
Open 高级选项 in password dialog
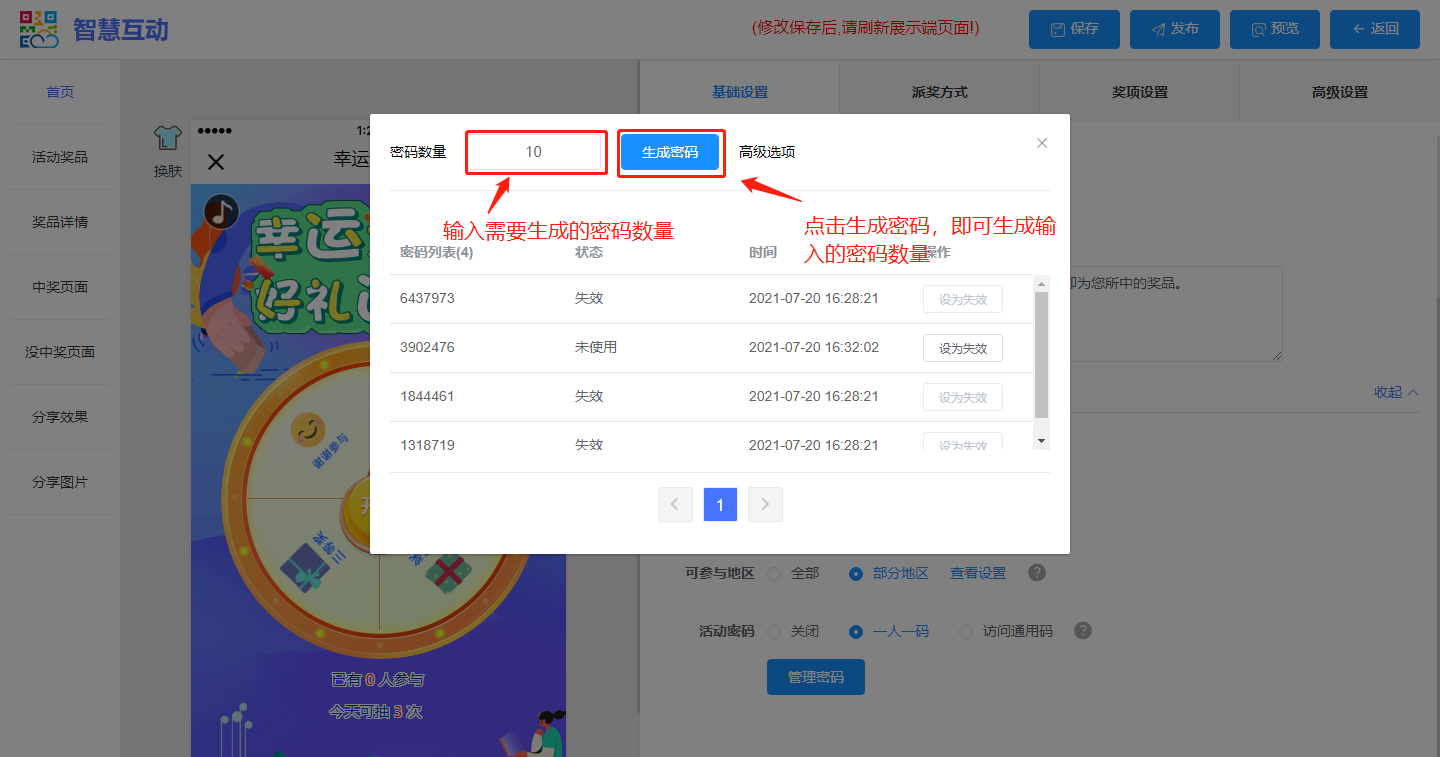pyautogui.click(x=767, y=152)
